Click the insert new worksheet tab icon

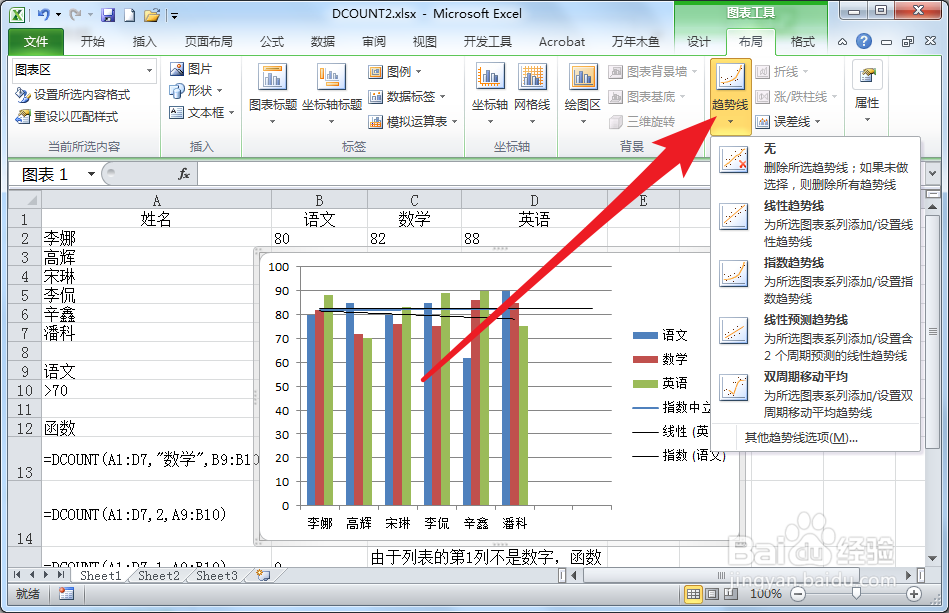[263, 575]
